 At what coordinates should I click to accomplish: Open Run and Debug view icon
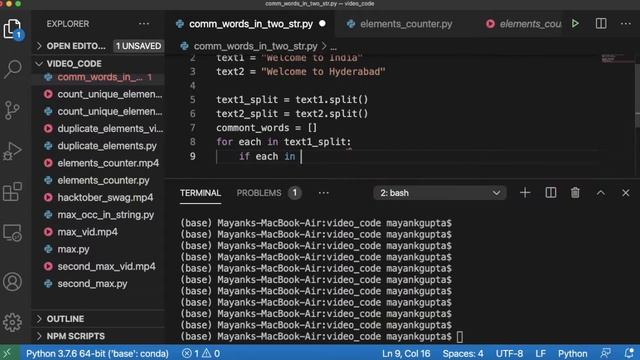point(12,151)
